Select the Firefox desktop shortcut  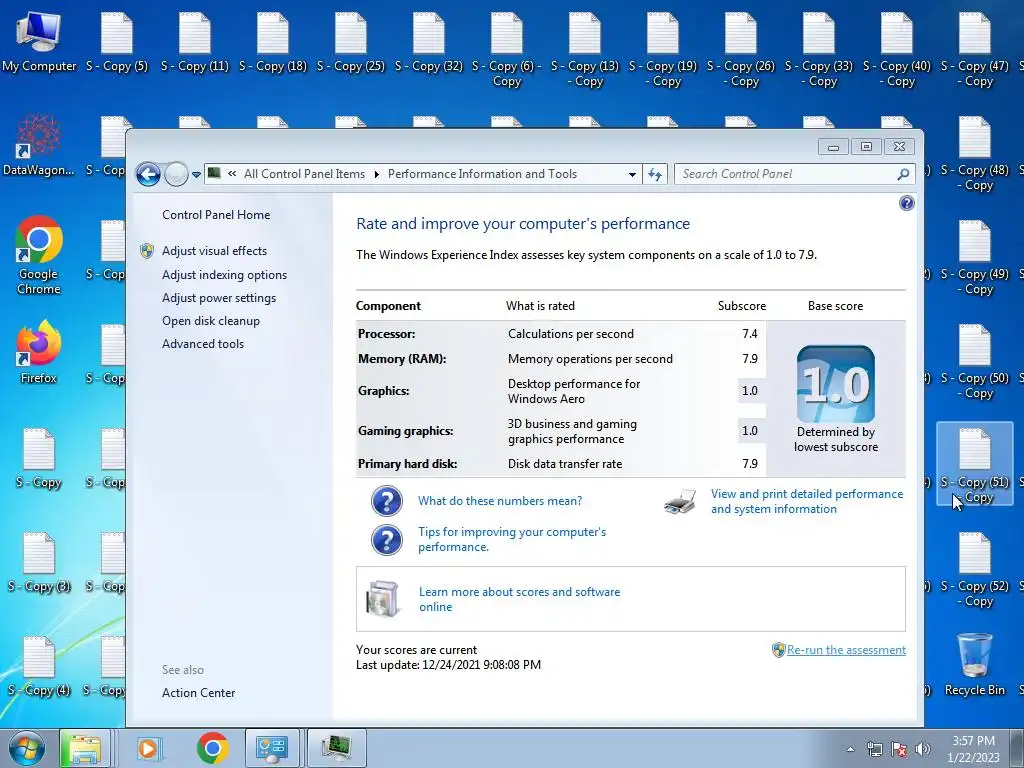click(x=39, y=352)
